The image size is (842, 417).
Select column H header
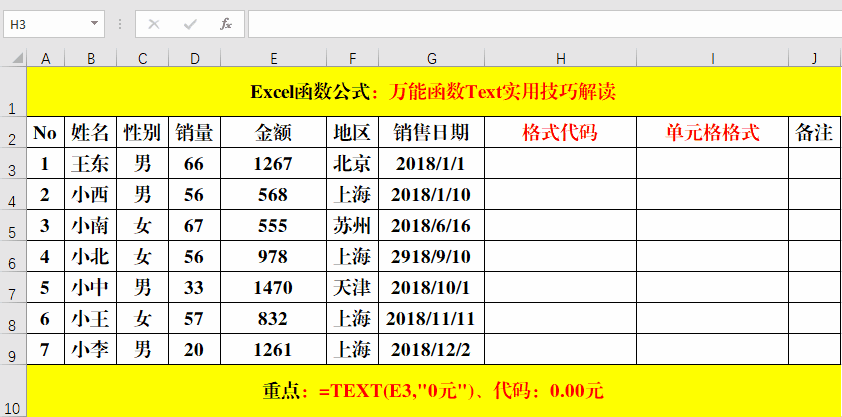(561, 58)
